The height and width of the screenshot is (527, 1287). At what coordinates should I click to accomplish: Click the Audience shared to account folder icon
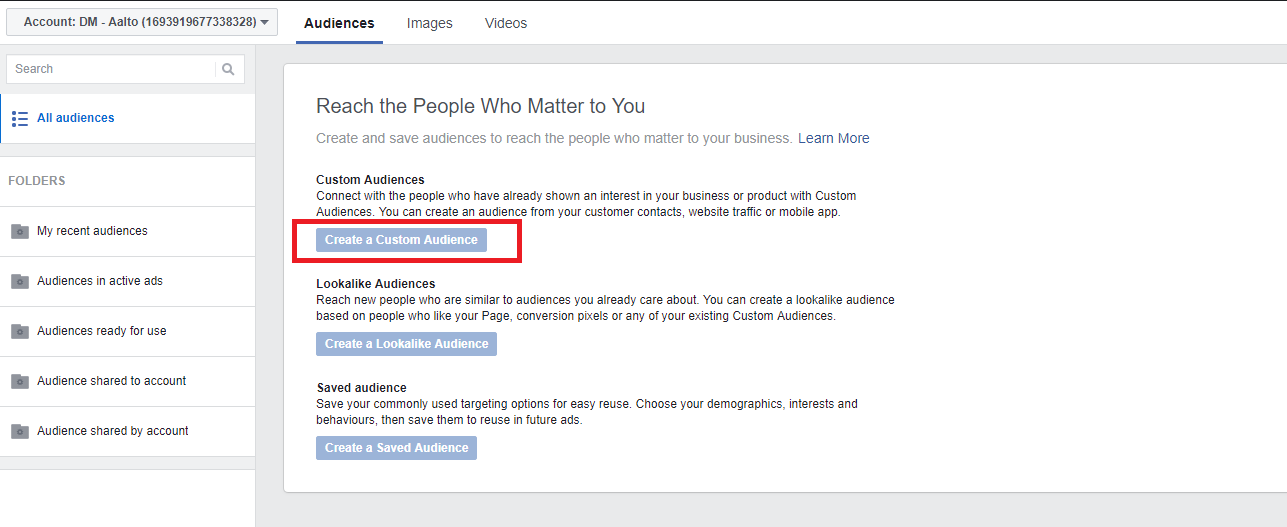click(20, 381)
